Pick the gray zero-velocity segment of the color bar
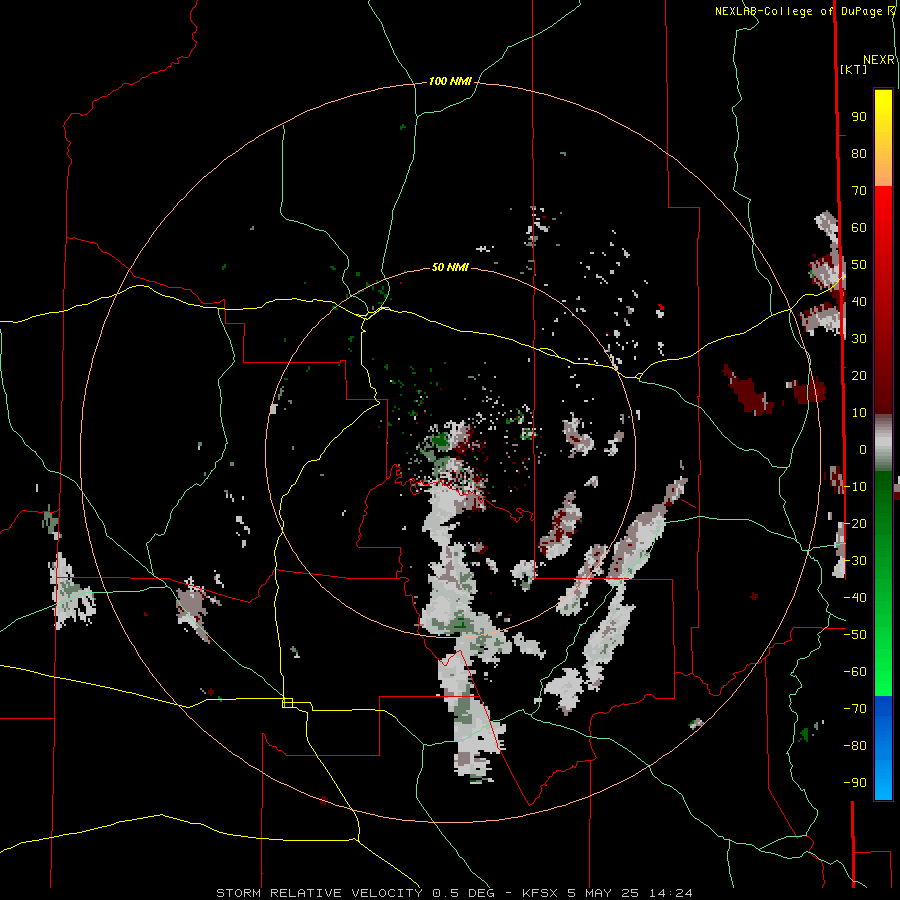 click(x=883, y=443)
